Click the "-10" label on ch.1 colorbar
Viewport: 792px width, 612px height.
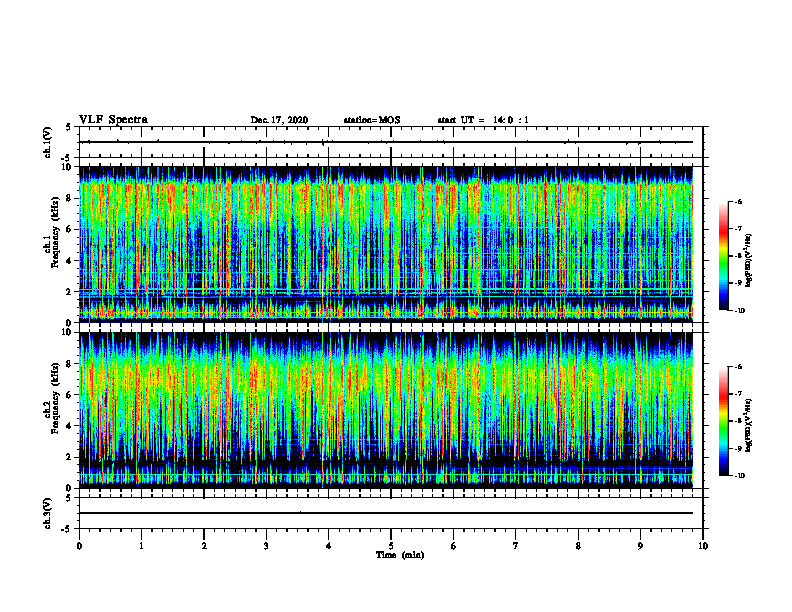click(740, 311)
